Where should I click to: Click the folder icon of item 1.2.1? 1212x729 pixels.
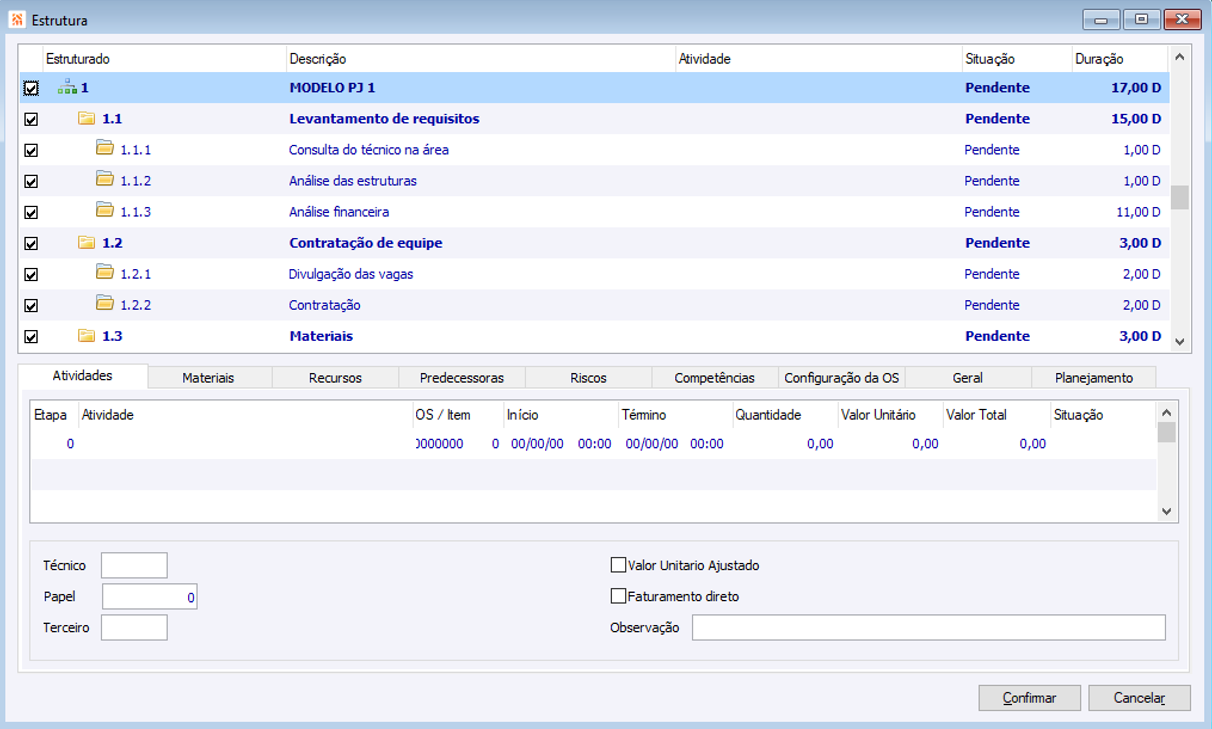click(x=105, y=273)
